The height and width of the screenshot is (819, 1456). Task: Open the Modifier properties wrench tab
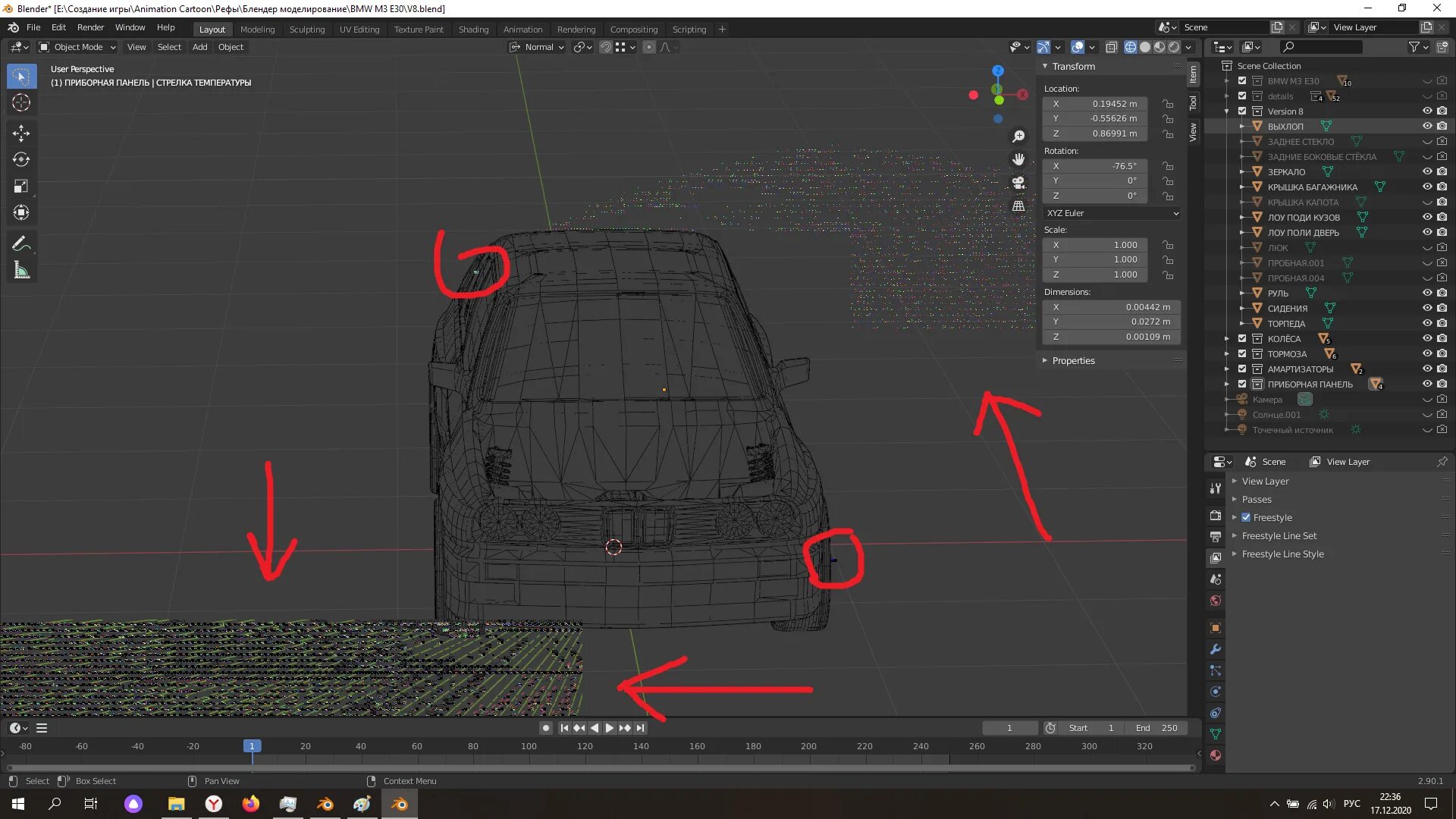1216,650
